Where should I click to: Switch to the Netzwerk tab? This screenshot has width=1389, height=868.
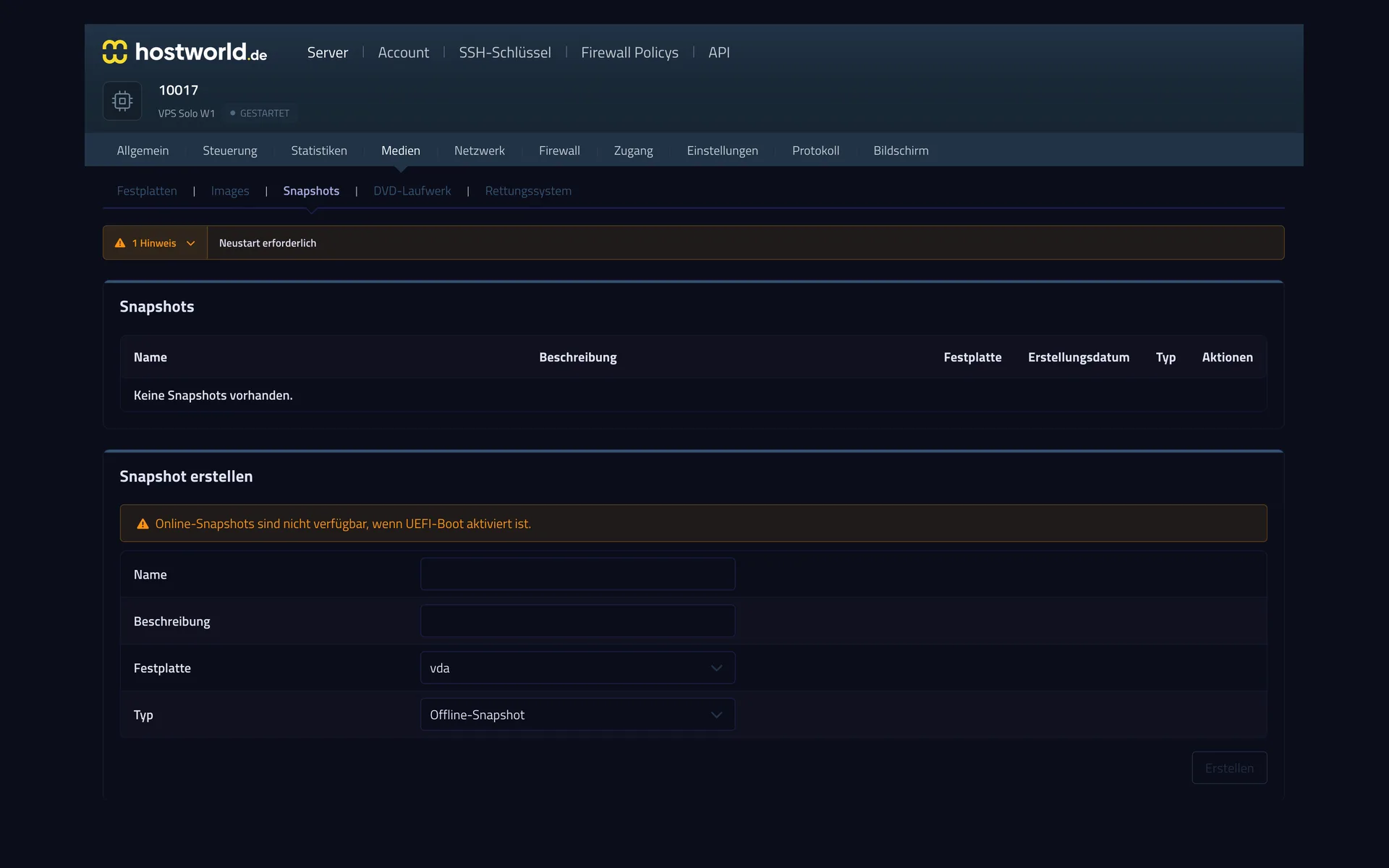point(480,150)
